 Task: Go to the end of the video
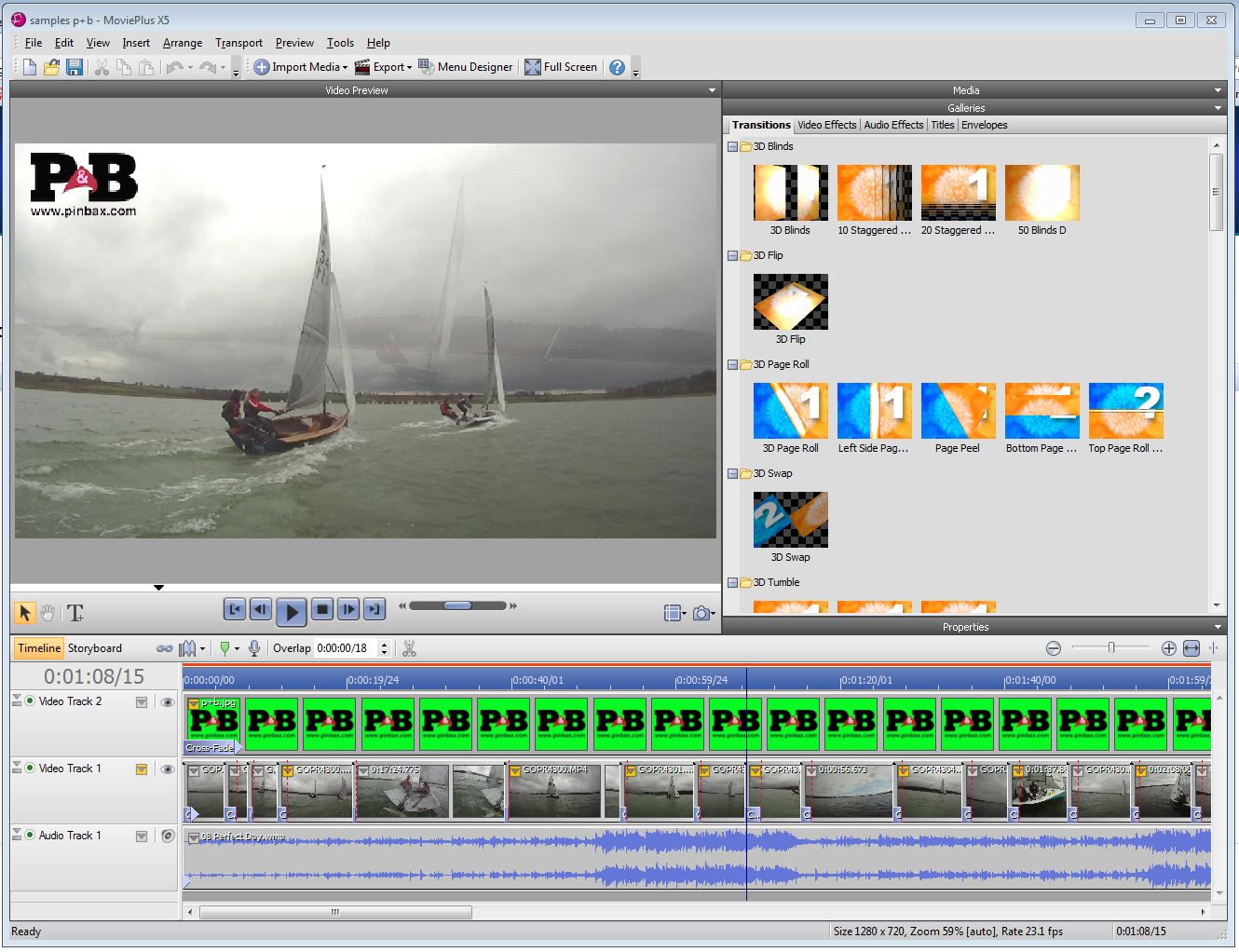[x=374, y=609]
